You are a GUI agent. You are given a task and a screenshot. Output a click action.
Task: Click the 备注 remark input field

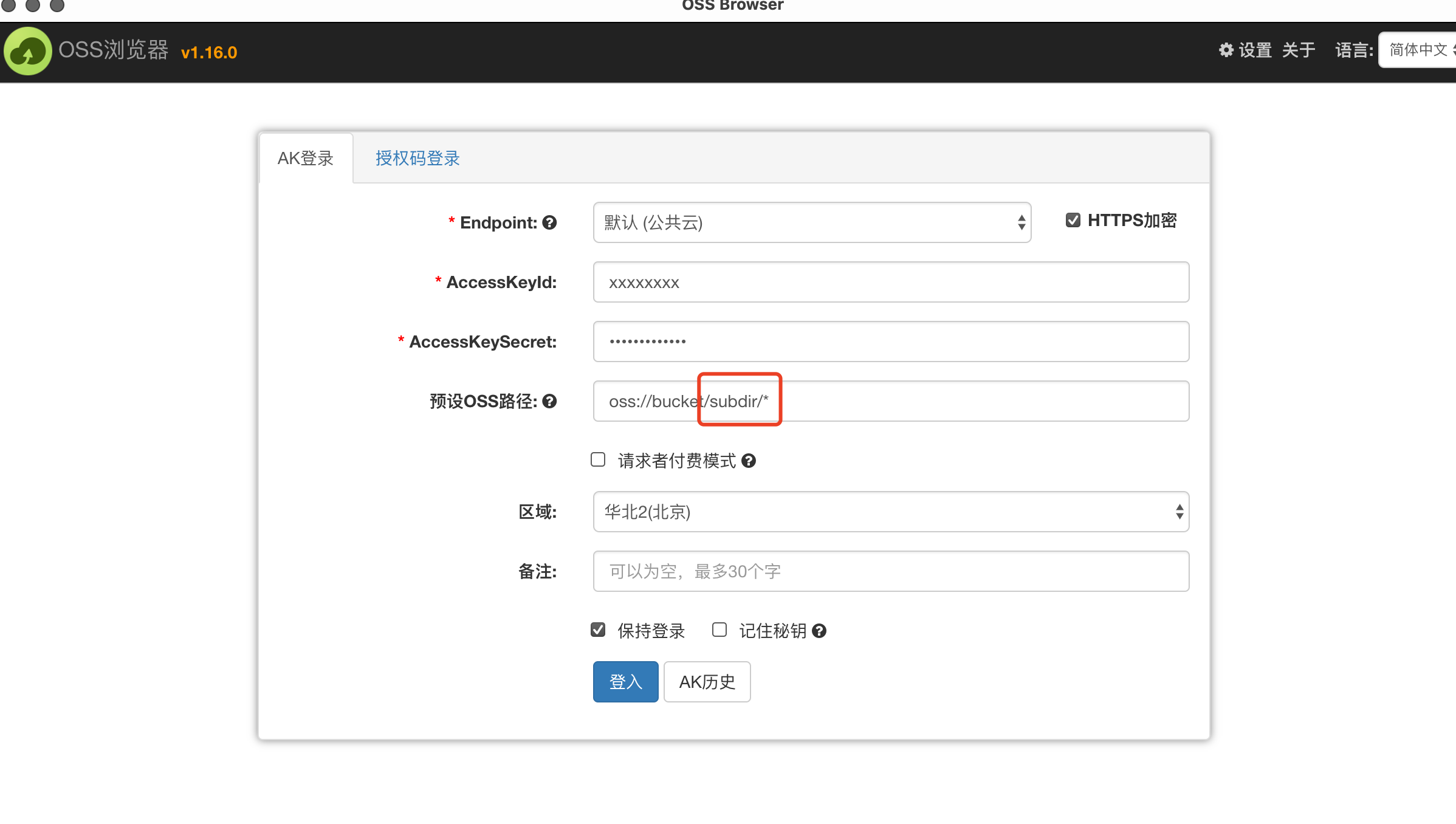click(x=891, y=571)
